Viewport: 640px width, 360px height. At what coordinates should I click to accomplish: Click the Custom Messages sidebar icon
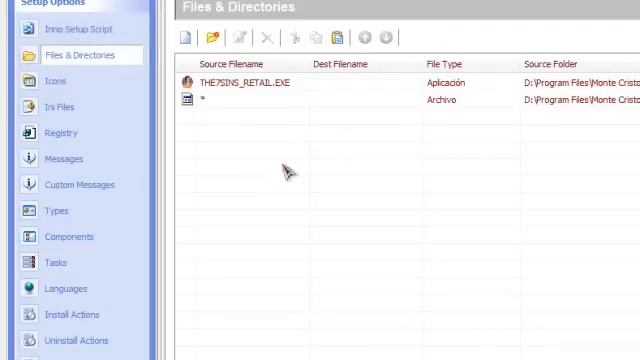29,184
